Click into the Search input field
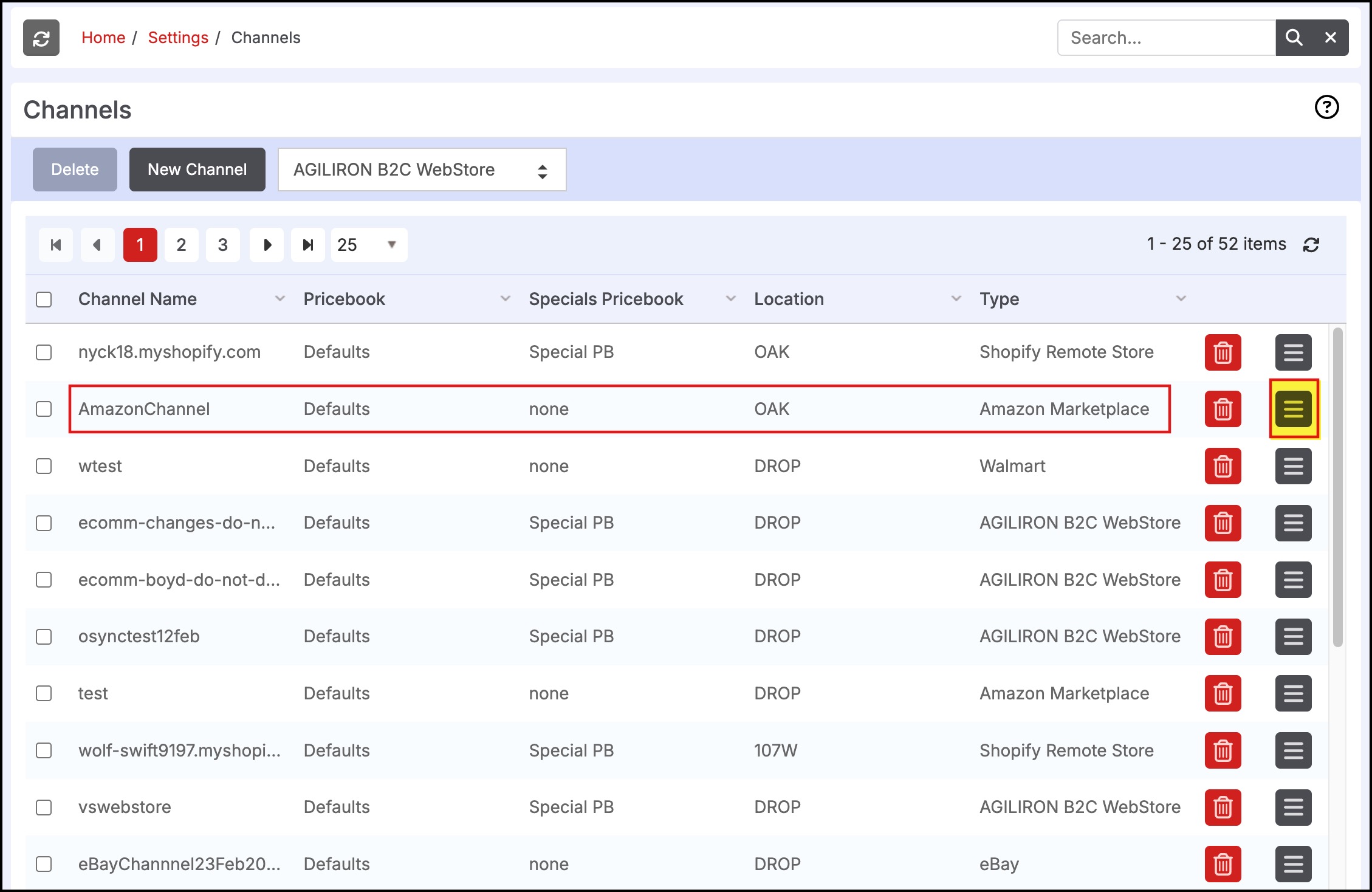Viewport: 1372px width, 892px height. (1165, 38)
